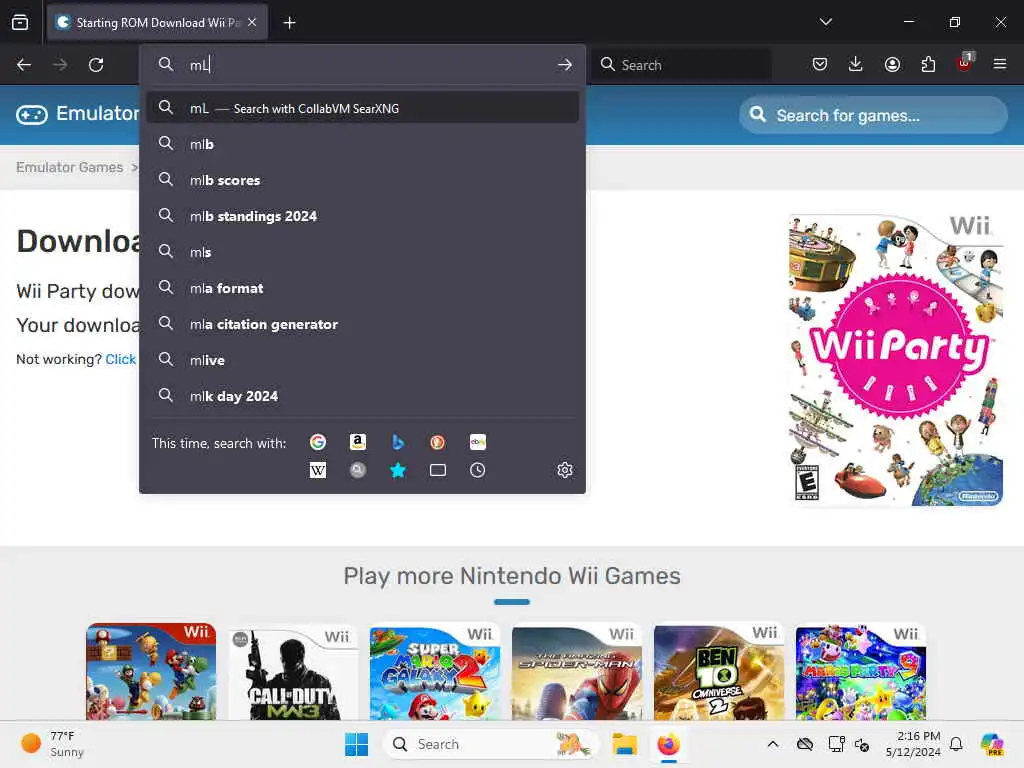
Task: Search open tabs via the tab icon
Action: (438, 470)
